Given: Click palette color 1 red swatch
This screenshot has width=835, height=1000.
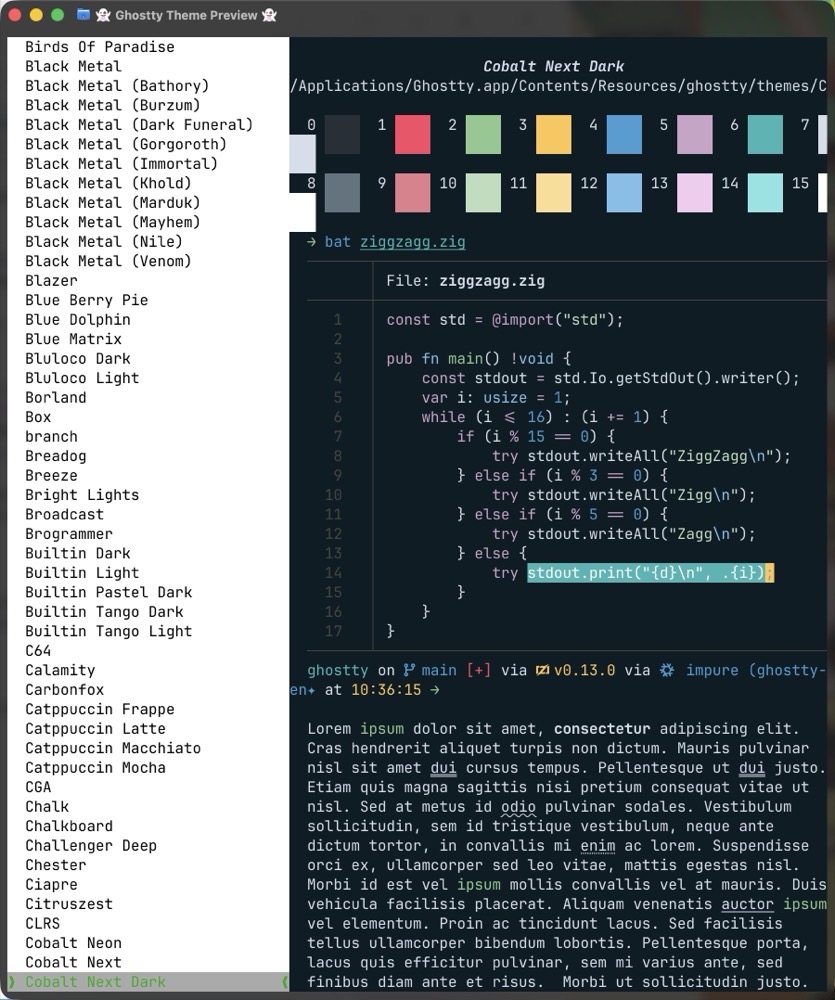Looking at the screenshot, I should [x=413, y=135].
